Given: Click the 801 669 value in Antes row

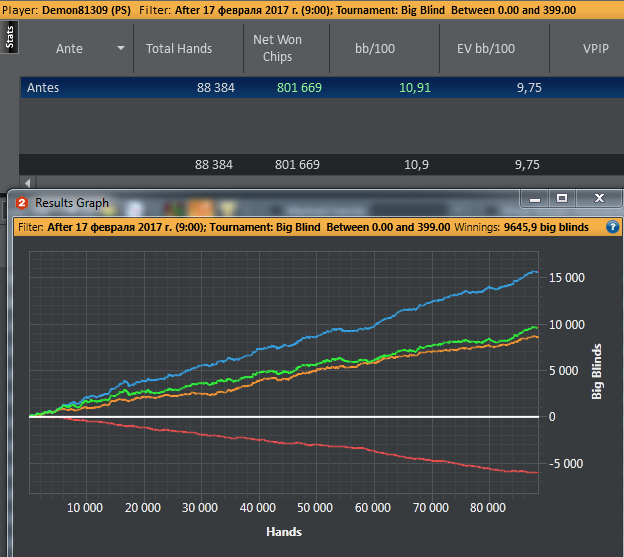Looking at the screenshot, I should [299, 88].
